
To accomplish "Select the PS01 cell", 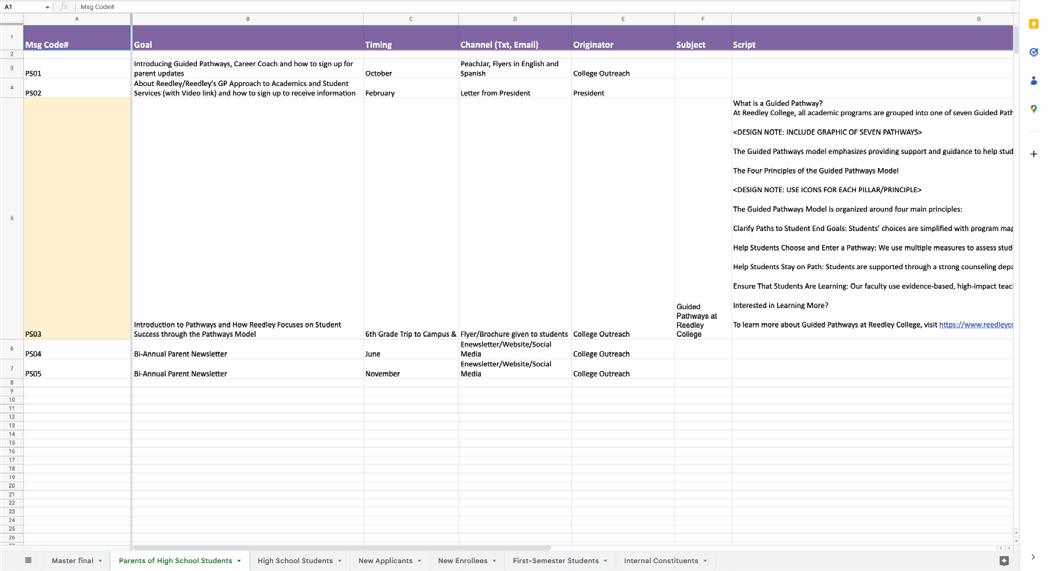I will (77, 68).
